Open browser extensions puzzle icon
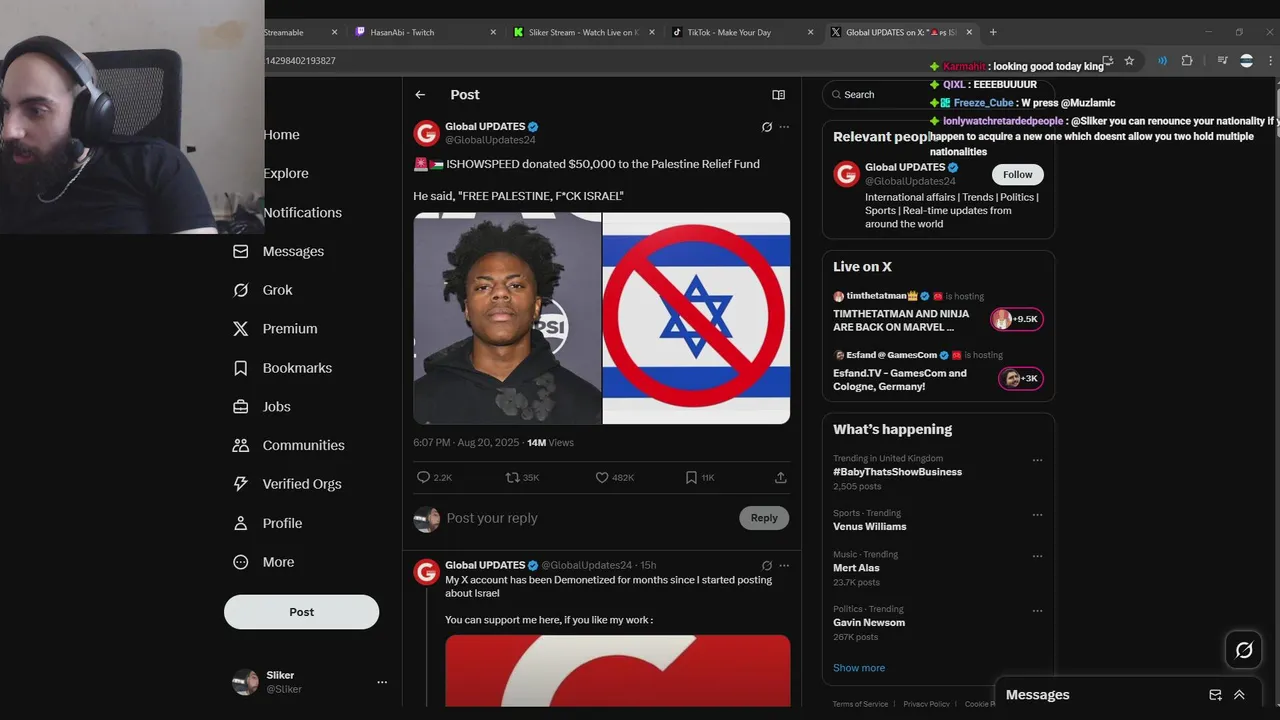 point(1187,61)
